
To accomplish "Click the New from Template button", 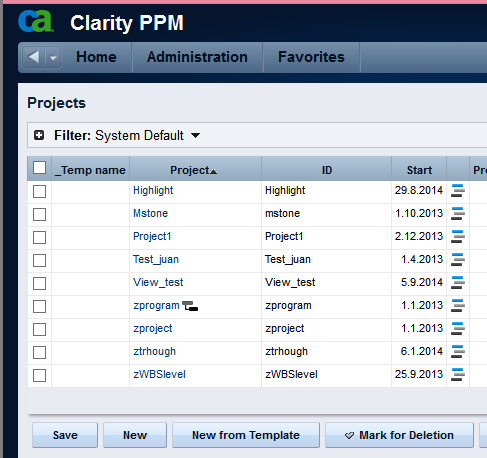I will pos(246,435).
